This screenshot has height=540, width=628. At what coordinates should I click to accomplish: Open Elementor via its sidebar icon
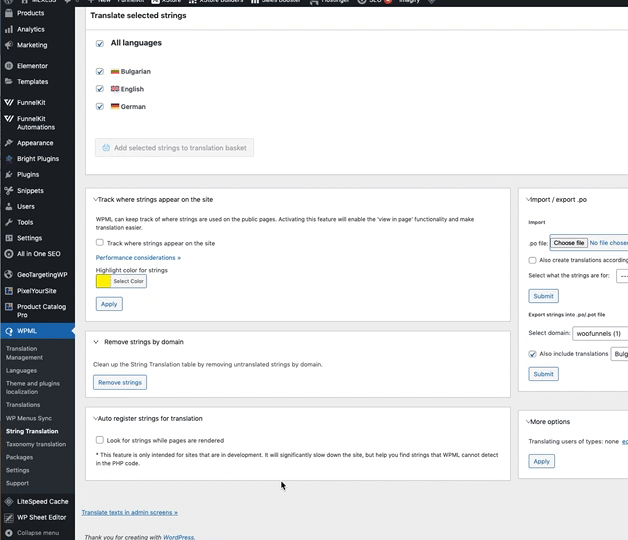[9, 66]
